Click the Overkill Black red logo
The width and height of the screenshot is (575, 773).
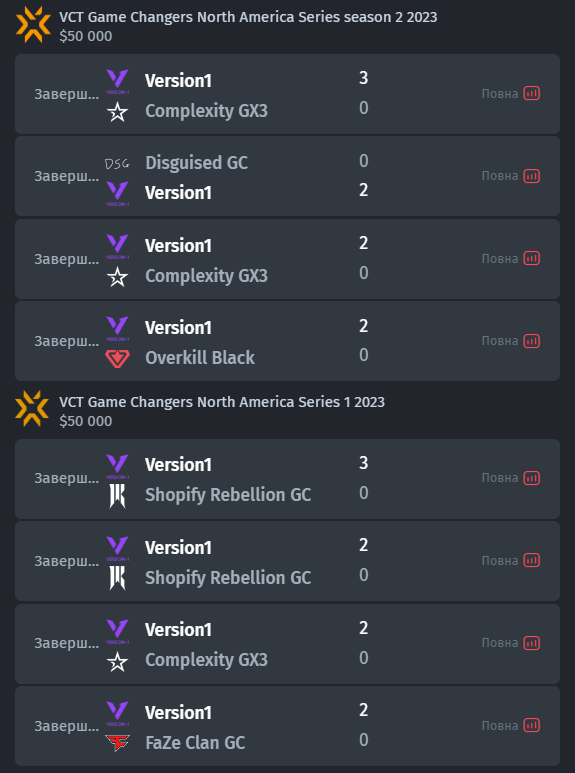117,358
